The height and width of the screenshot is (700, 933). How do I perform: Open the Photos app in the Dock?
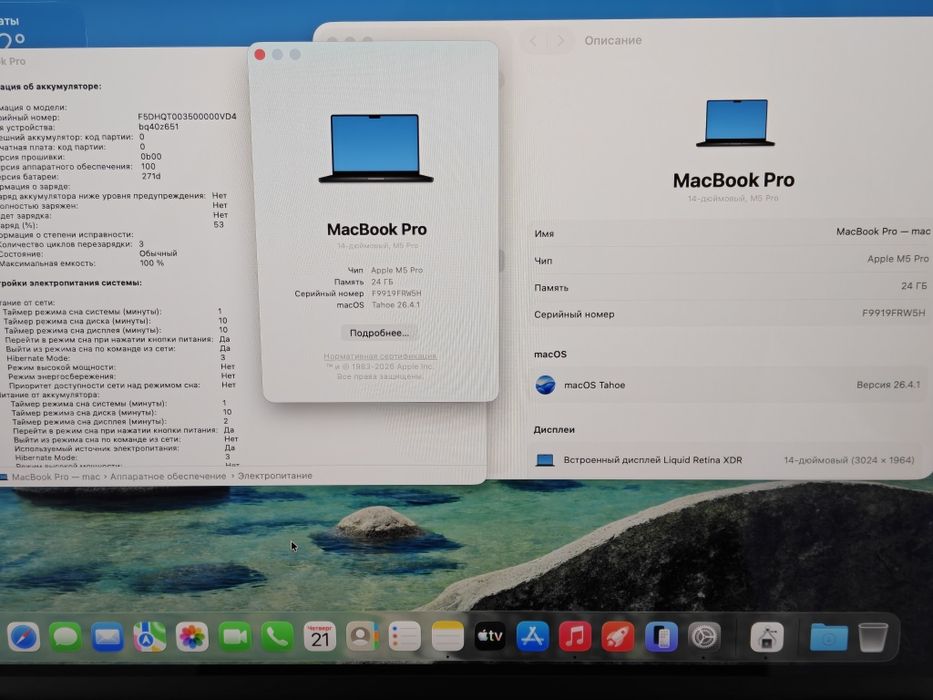click(x=192, y=637)
